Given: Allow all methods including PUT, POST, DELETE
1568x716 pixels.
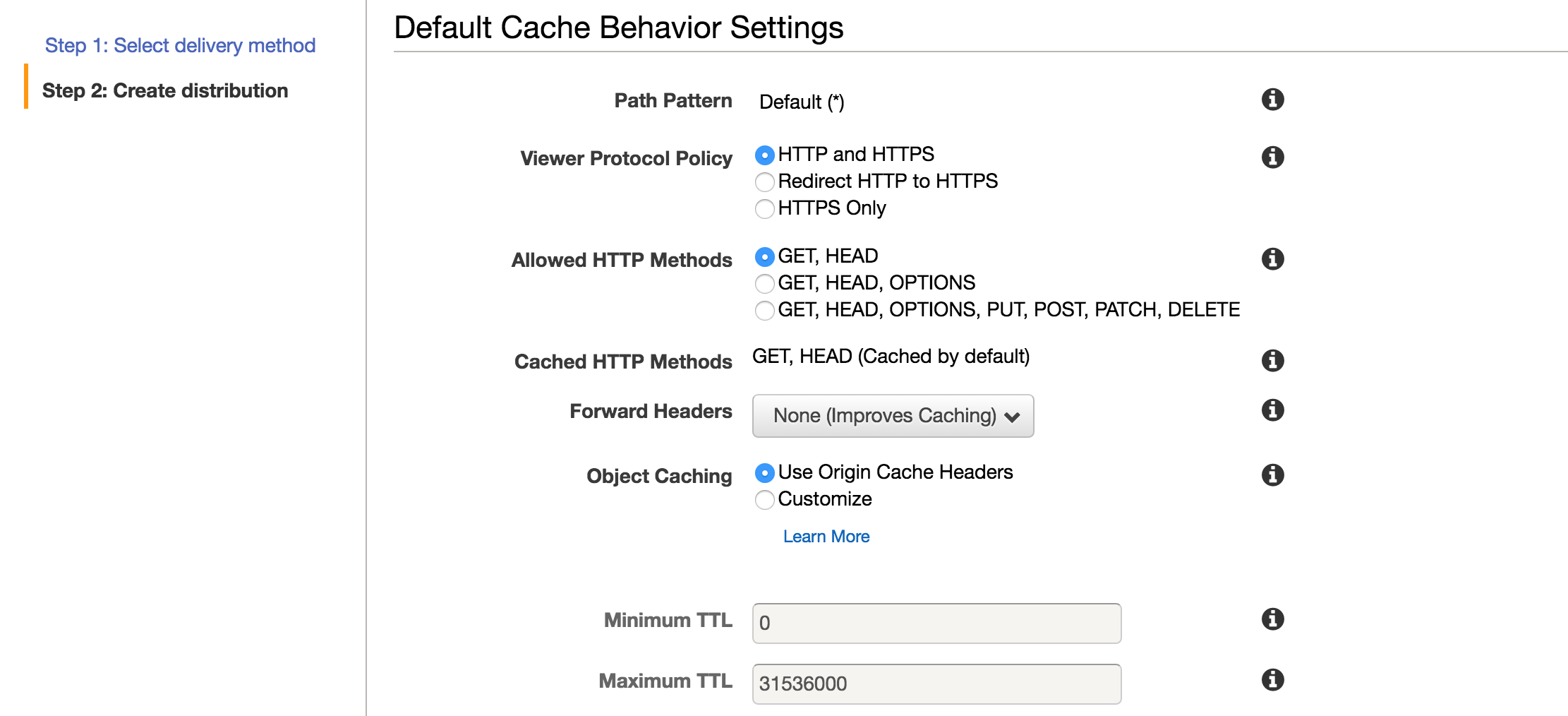Looking at the screenshot, I should click(765, 311).
